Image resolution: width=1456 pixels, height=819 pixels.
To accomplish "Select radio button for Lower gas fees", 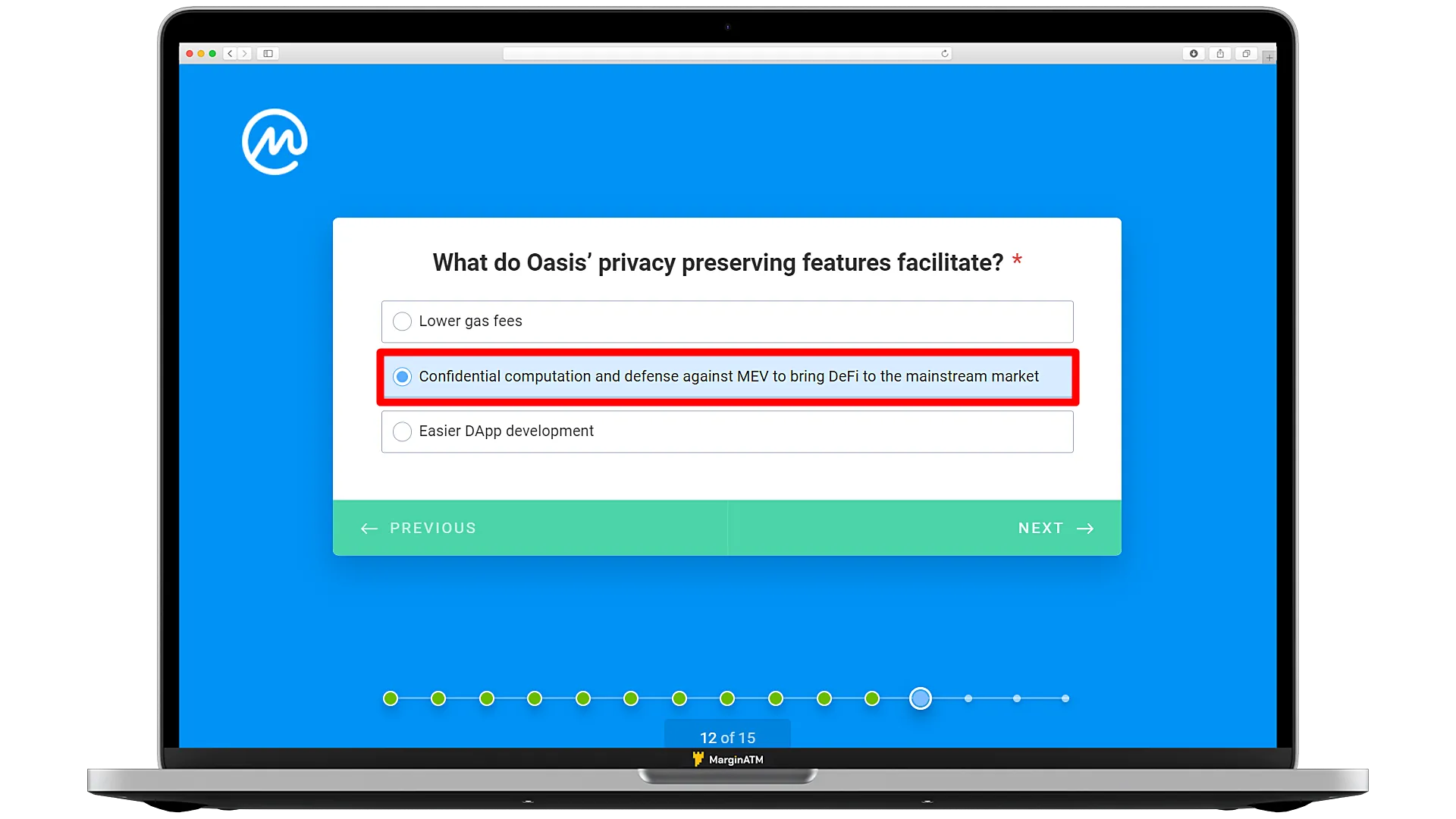I will 402,321.
